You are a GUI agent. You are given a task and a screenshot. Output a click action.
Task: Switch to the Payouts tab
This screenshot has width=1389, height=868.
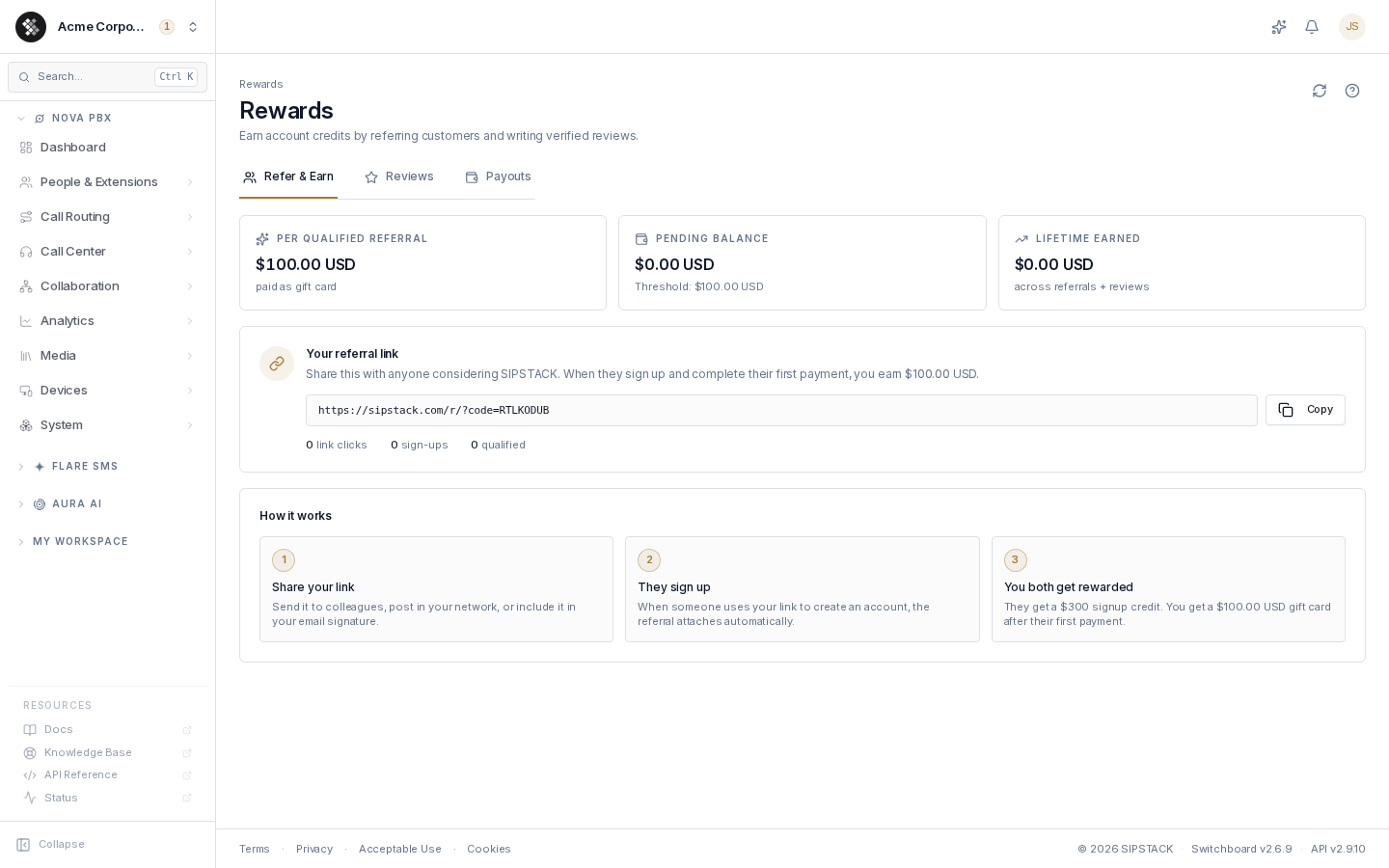click(499, 177)
